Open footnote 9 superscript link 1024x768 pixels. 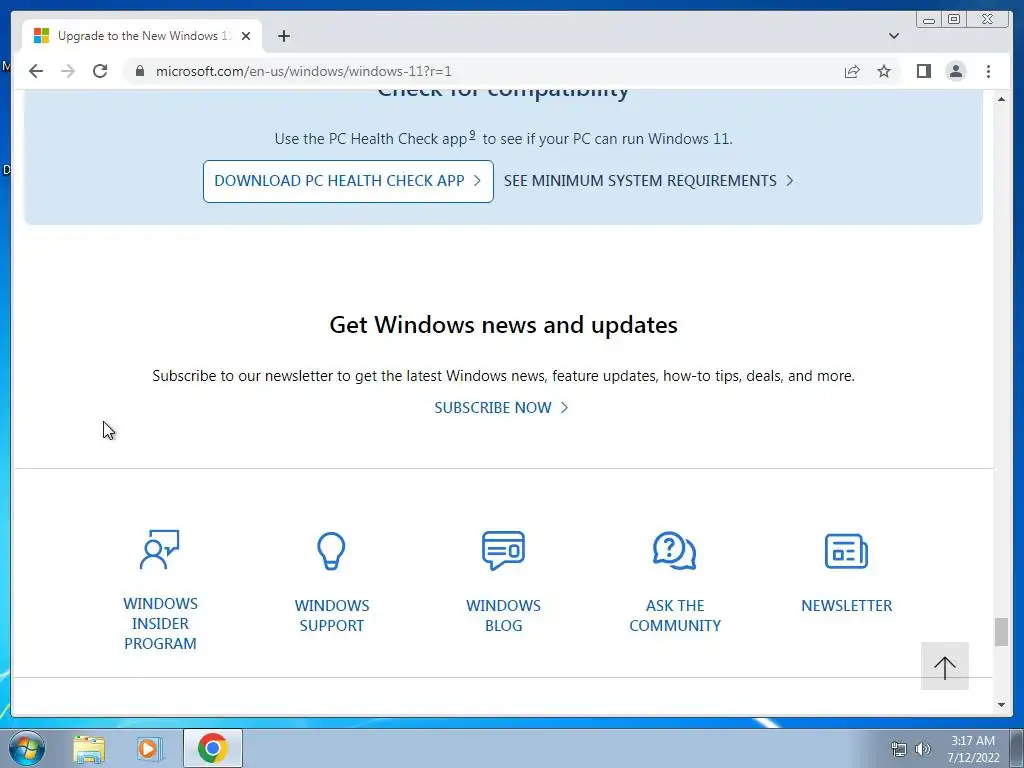coord(472,135)
